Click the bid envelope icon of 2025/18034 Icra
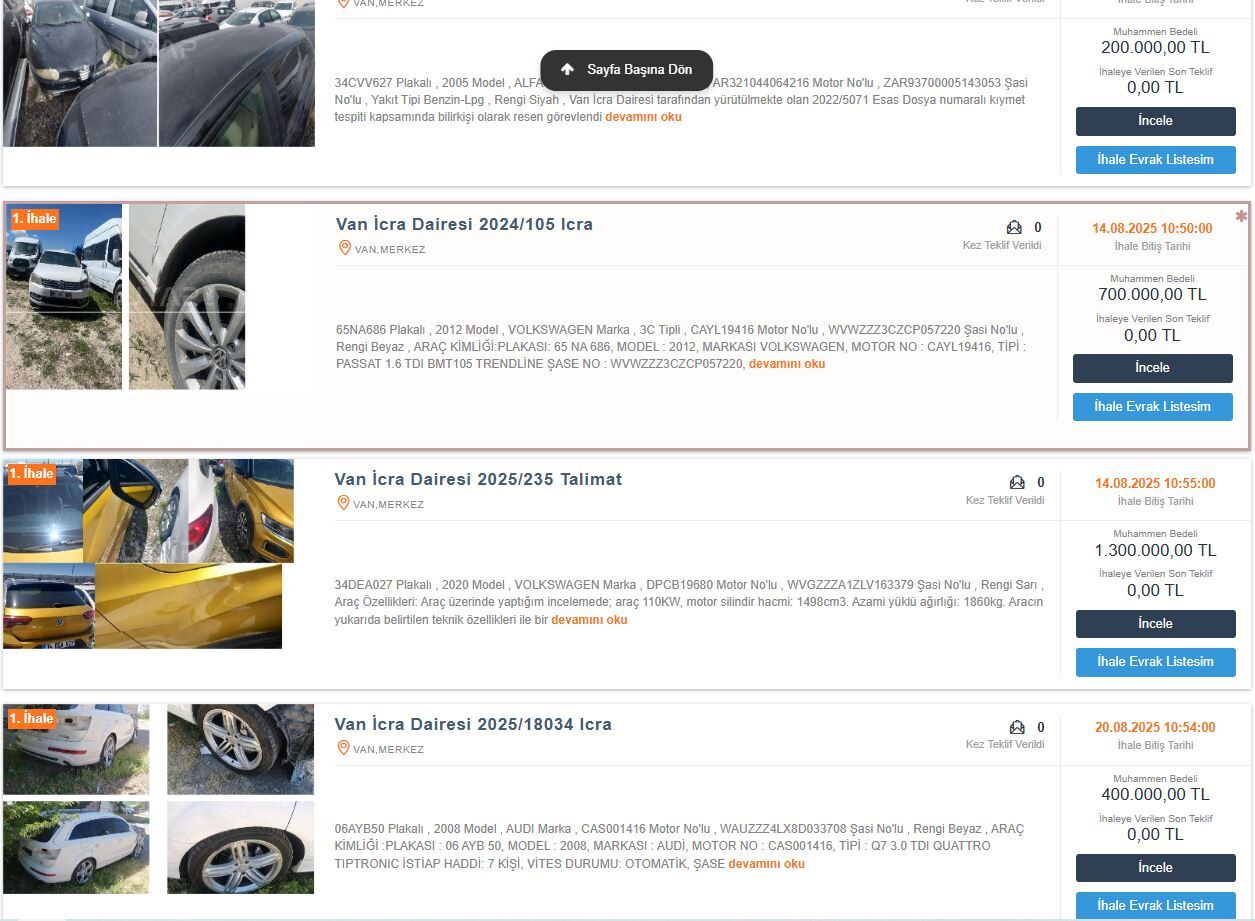The image size is (1255, 921). (x=1017, y=727)
